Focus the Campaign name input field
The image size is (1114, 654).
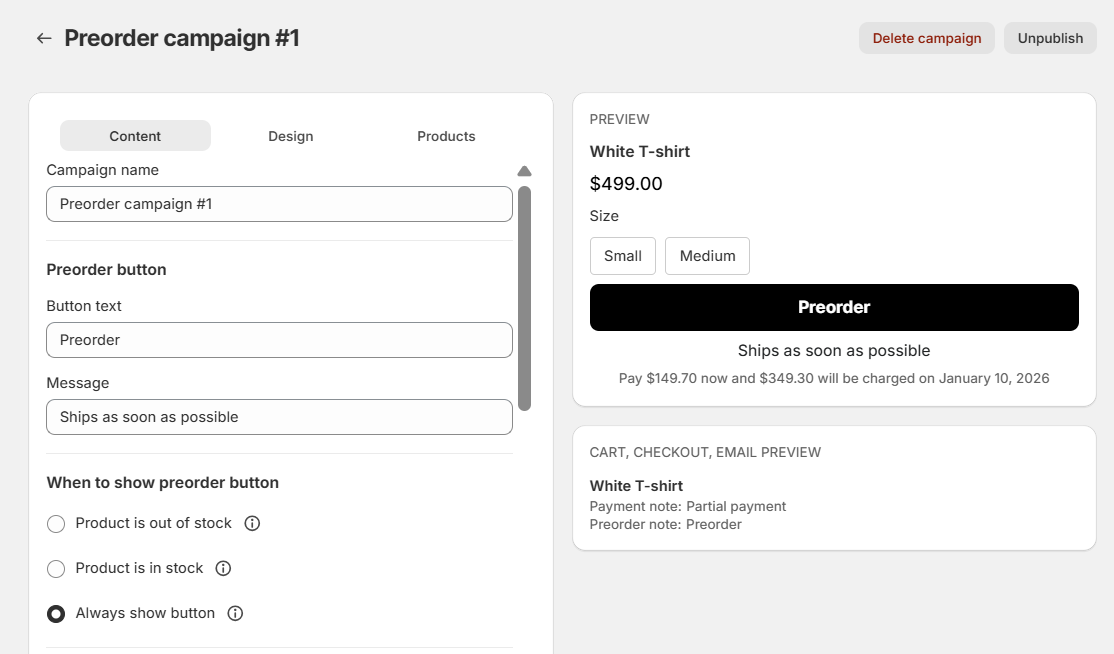click(x=279, y=204)
